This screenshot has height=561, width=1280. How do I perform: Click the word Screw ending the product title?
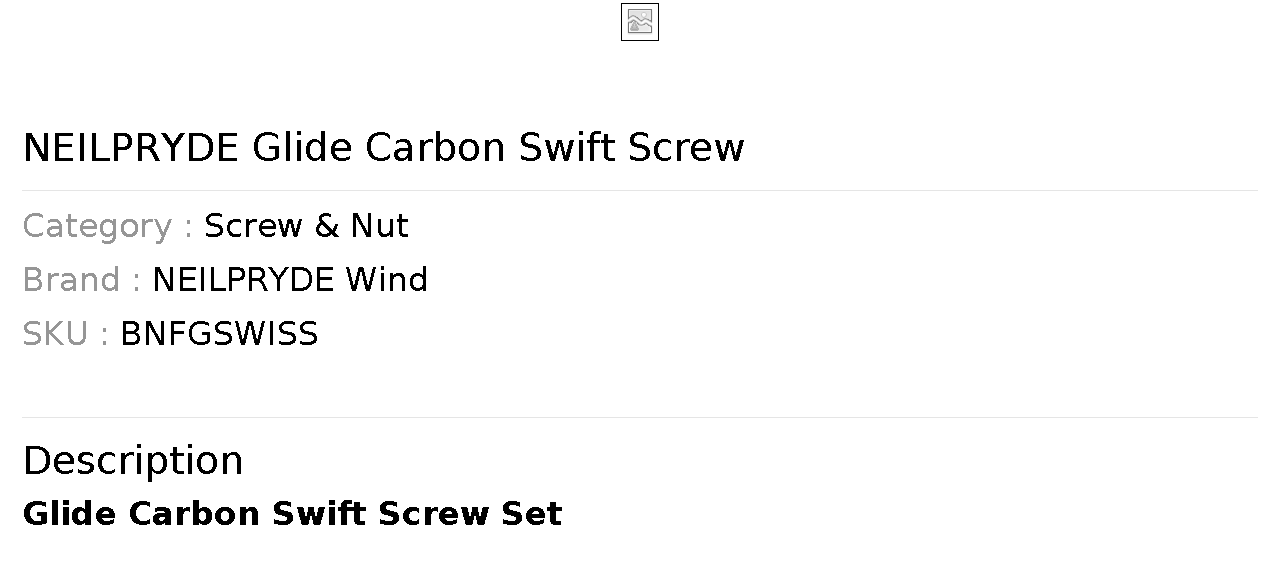(x=686, y=148)
